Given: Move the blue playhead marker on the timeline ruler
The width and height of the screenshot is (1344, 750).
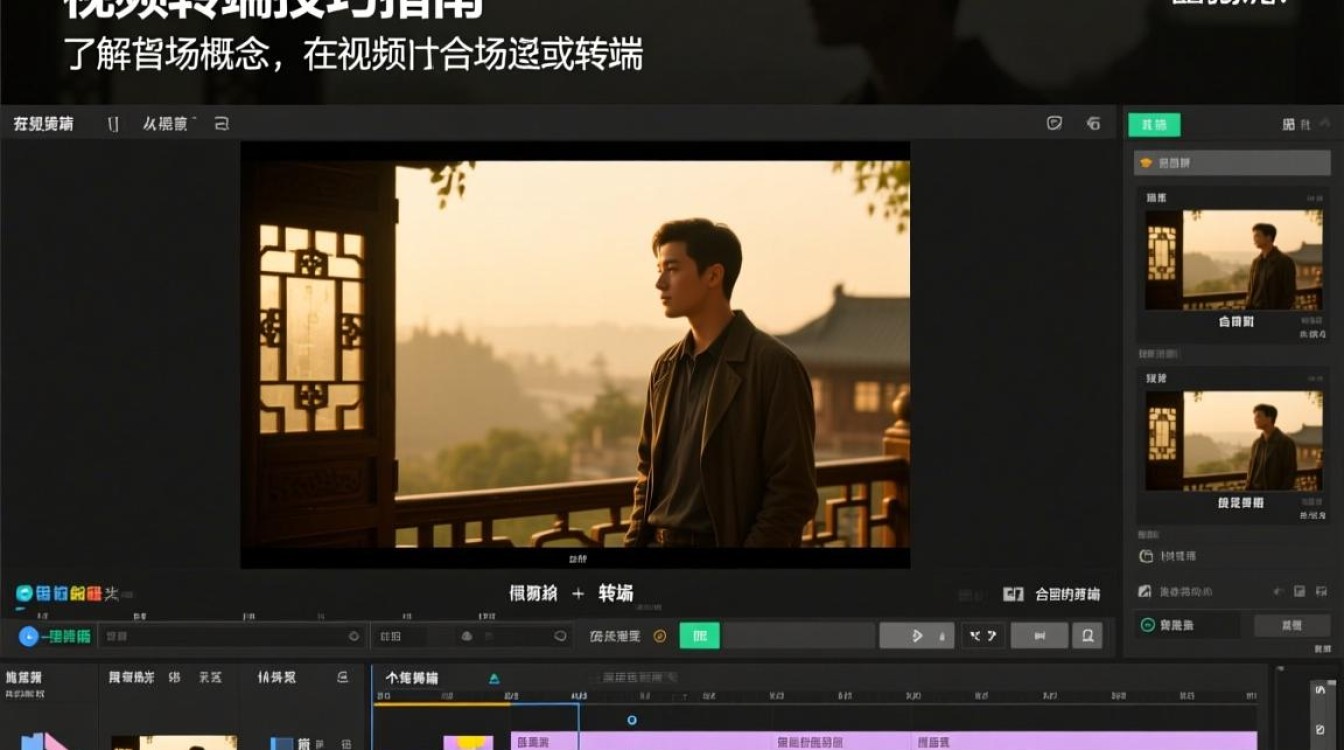Looking at the screenshot, I should (631, 718).
